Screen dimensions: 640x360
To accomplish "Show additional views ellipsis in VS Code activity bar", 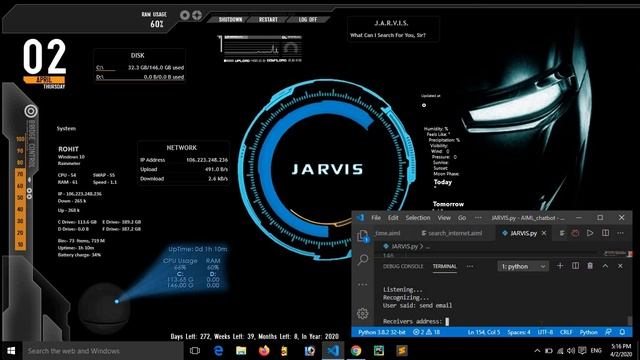I will tap(362, 284).
